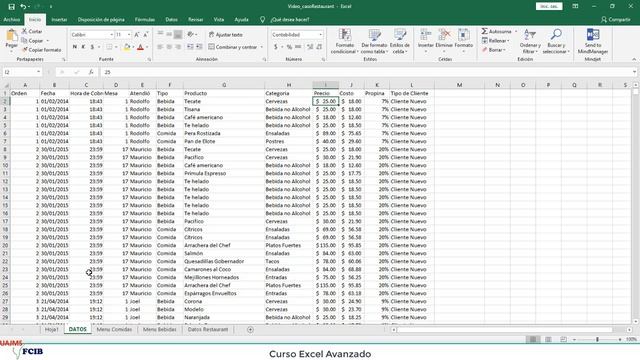Switch to page layout view in status bar

[548, 339]
